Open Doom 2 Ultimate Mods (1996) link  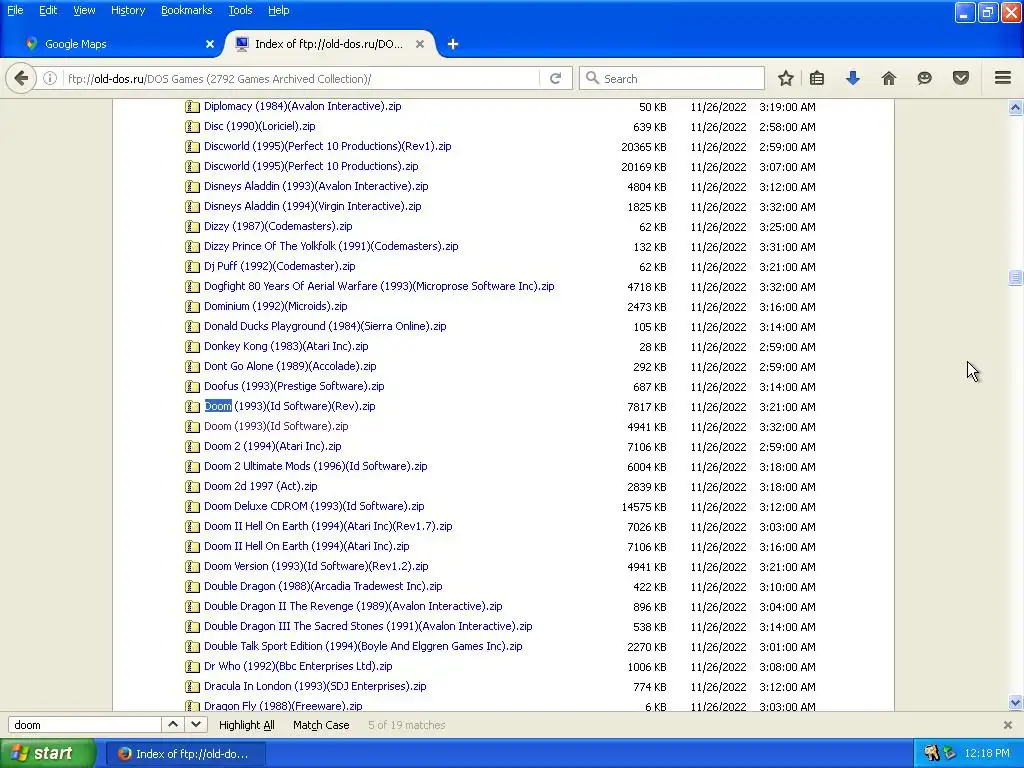pyautogui.click(x=315, y=466)
